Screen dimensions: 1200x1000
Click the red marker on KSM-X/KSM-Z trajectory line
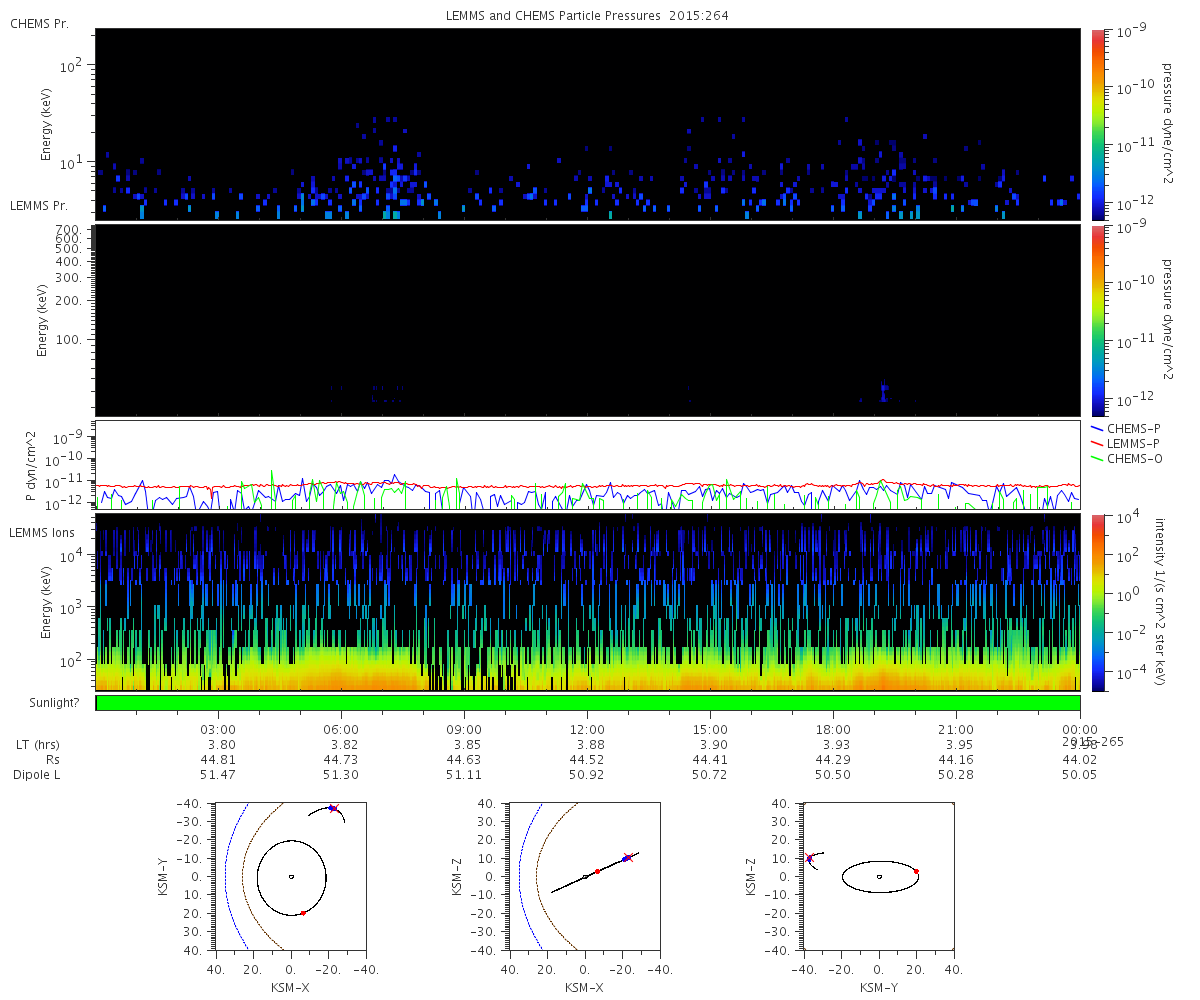(597, 872)
